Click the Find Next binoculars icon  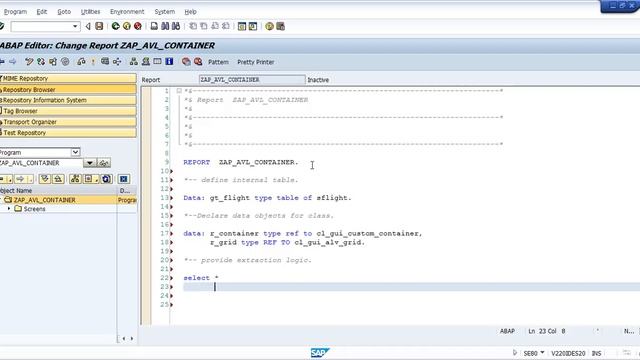176,26
